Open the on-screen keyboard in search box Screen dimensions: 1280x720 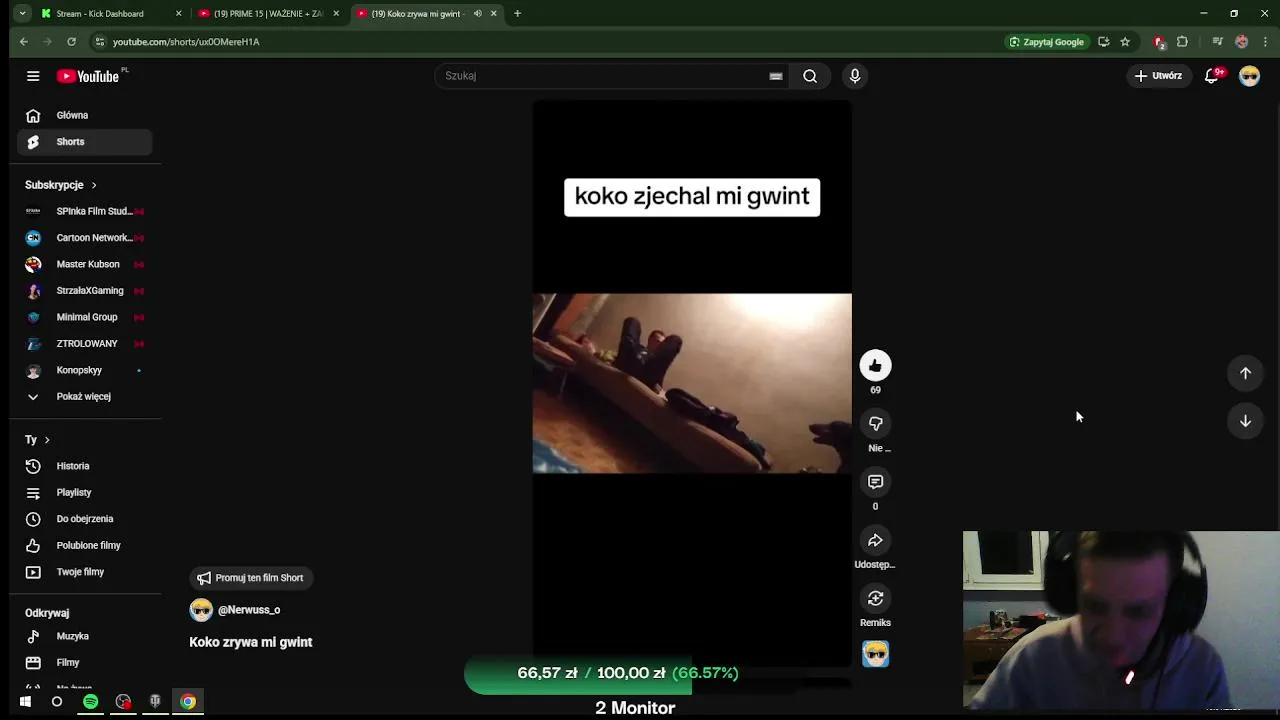pos(776,76)
